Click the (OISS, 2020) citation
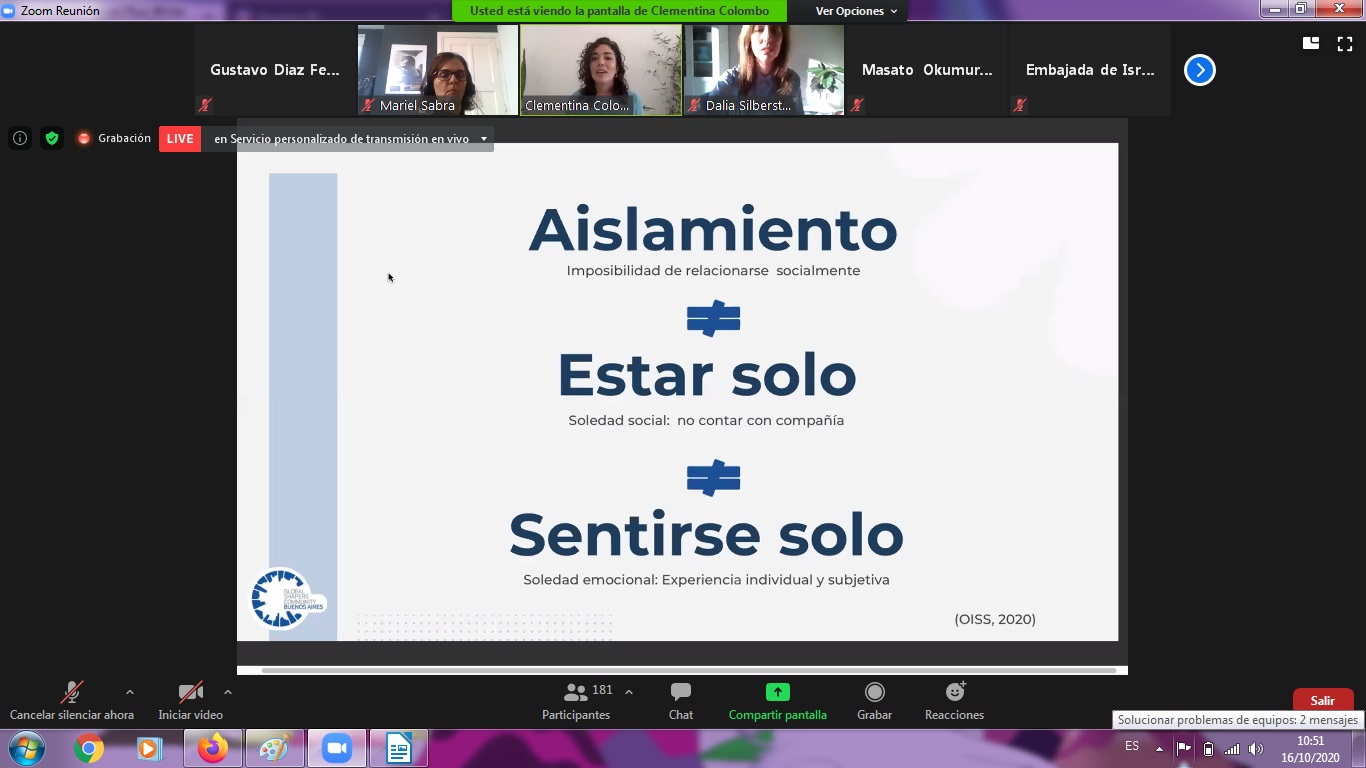 coord(995,619)
